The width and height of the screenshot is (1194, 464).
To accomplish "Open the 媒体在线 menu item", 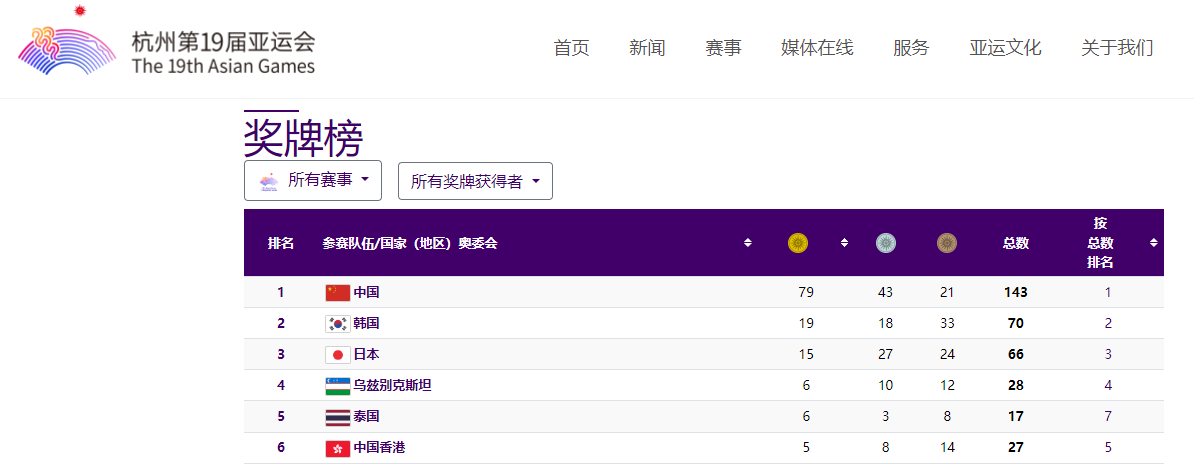I will (817, 48).
